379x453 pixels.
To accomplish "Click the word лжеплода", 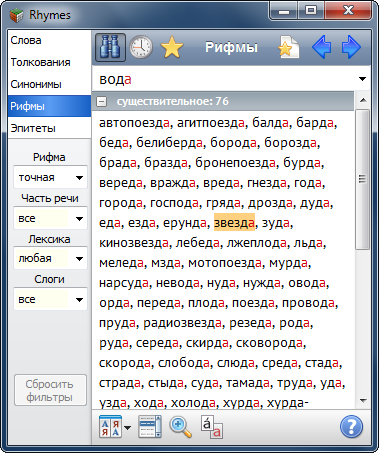I will point(257,243).
